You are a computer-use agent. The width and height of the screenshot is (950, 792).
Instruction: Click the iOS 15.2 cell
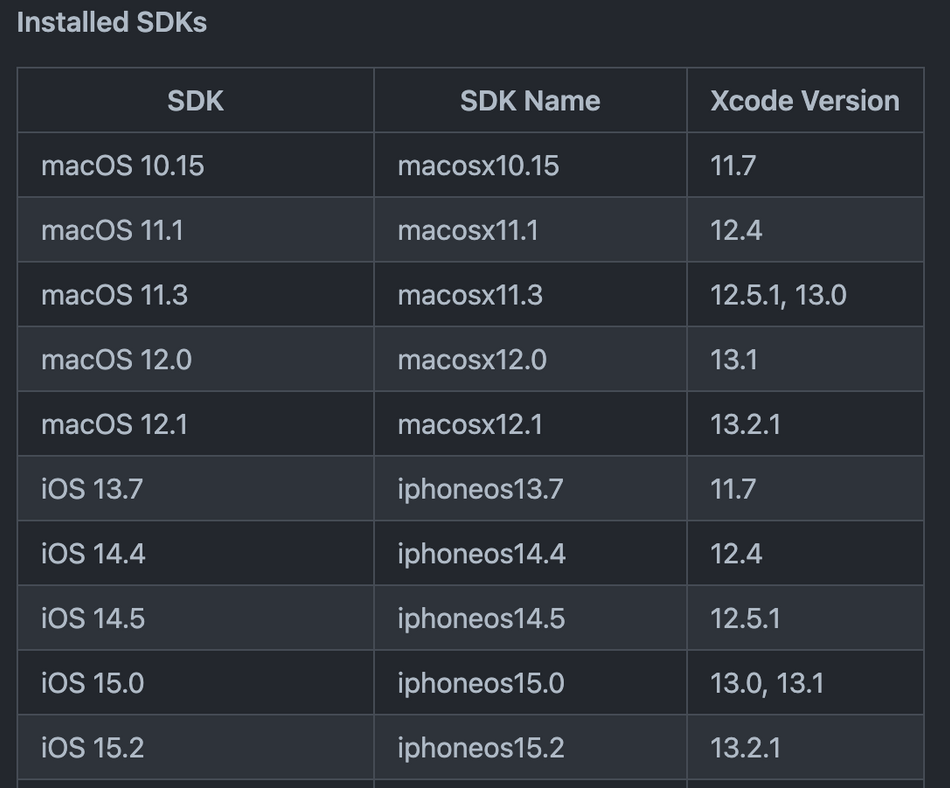(x=196, y=748)
